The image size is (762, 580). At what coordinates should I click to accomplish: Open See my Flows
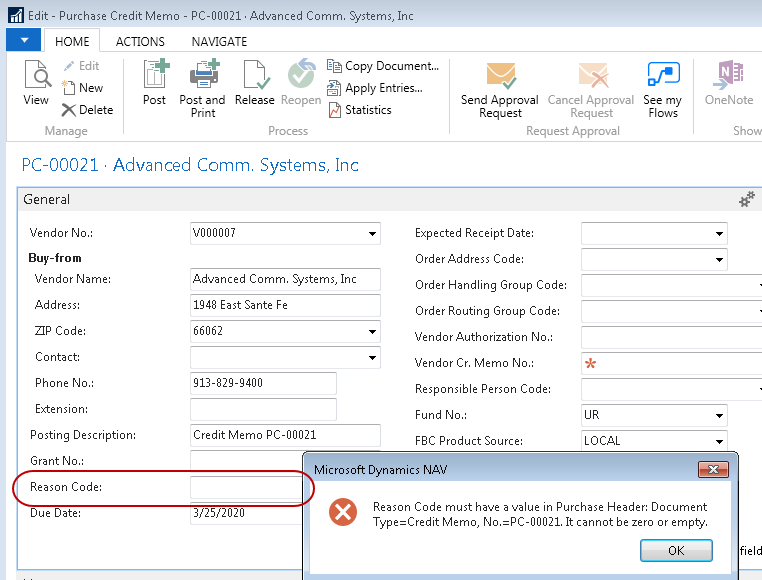[662, 88]
